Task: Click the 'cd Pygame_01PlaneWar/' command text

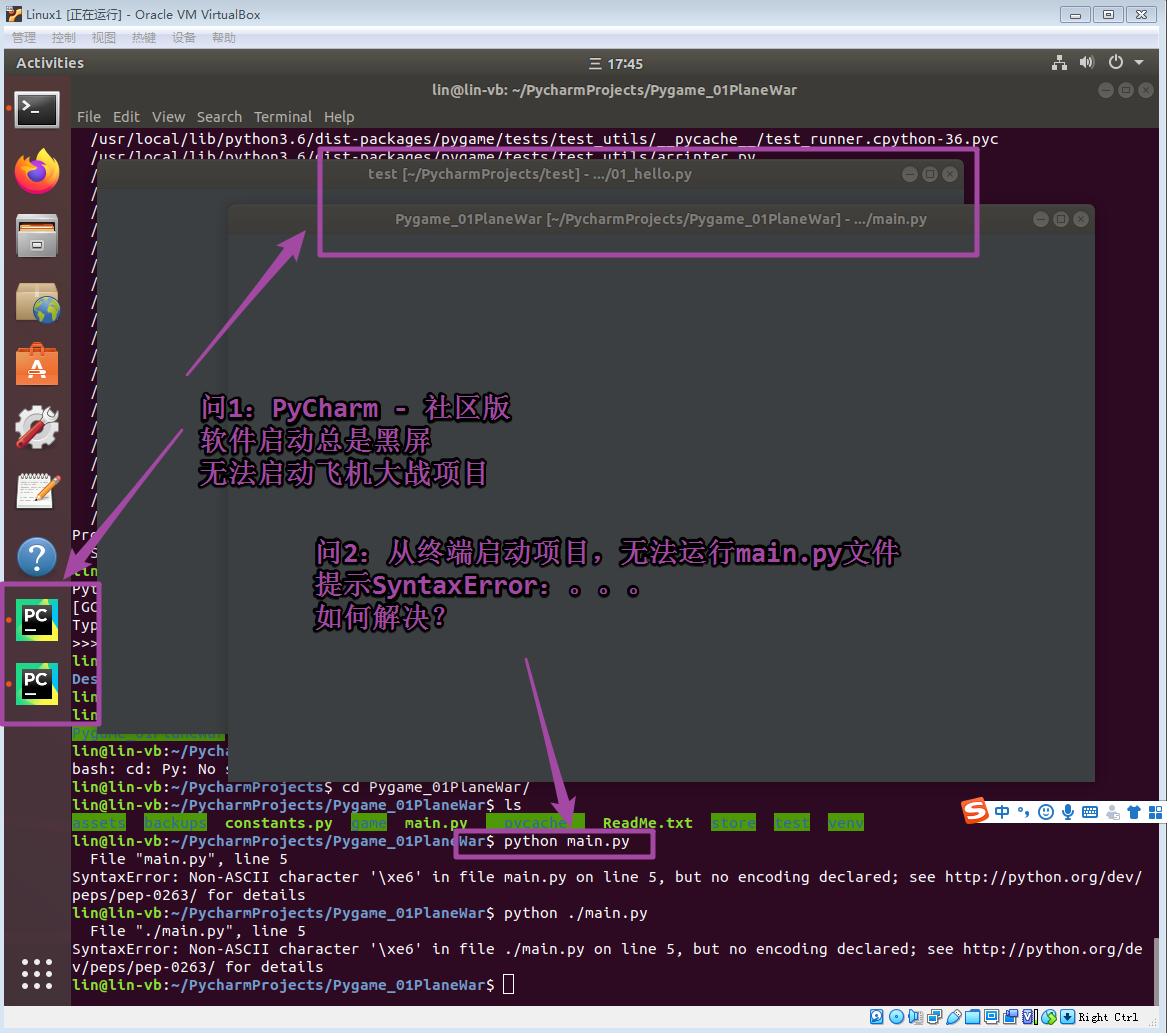Action: (435, 787)
